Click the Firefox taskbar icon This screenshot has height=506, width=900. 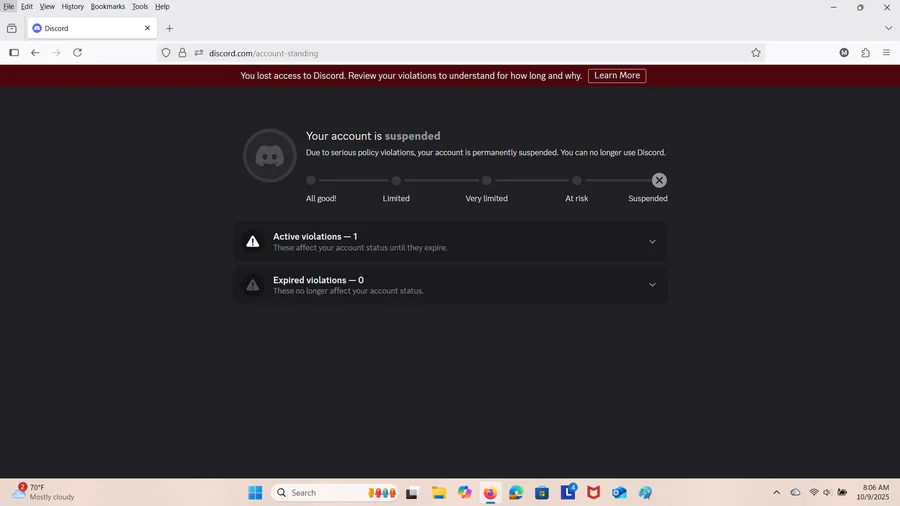(490, 493)
